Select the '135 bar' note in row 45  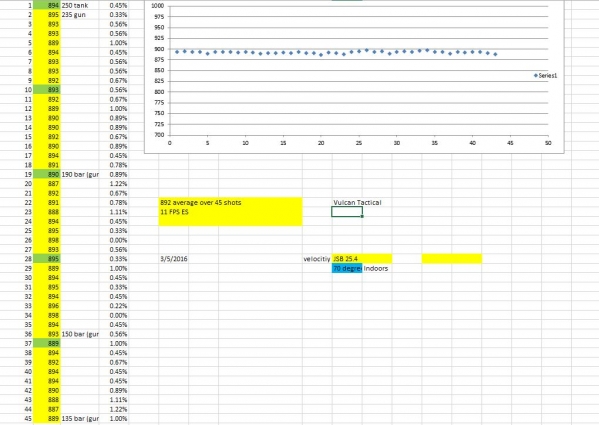[79, 419]
